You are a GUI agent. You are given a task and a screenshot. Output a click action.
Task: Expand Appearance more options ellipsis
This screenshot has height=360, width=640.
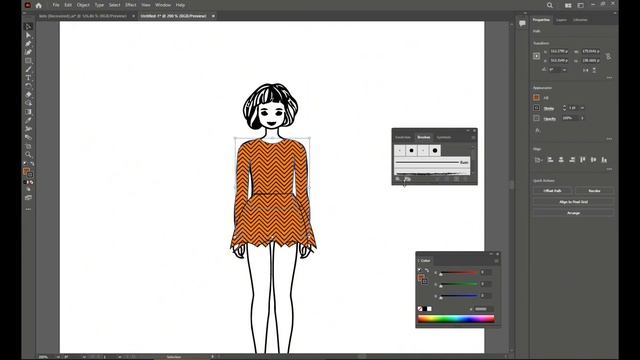609,139
